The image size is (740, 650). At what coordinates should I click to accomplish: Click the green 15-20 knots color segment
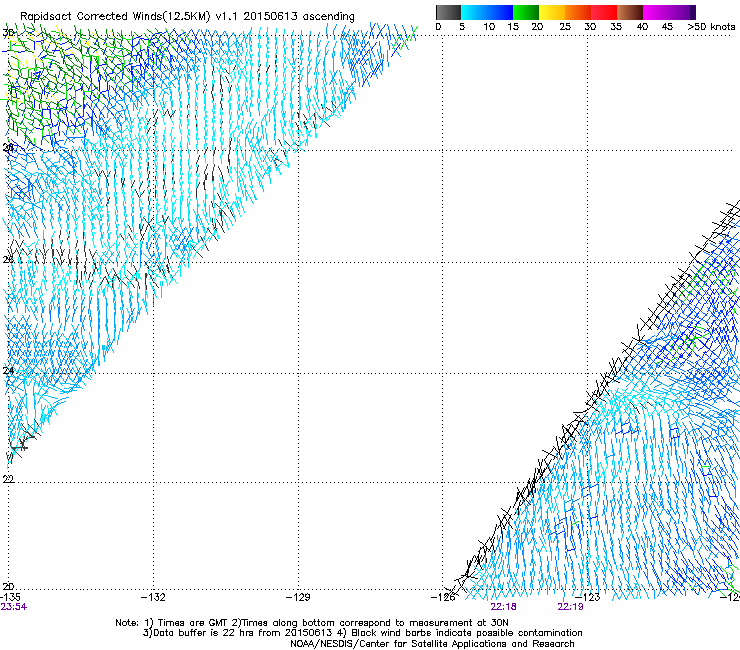pos(526,12)
